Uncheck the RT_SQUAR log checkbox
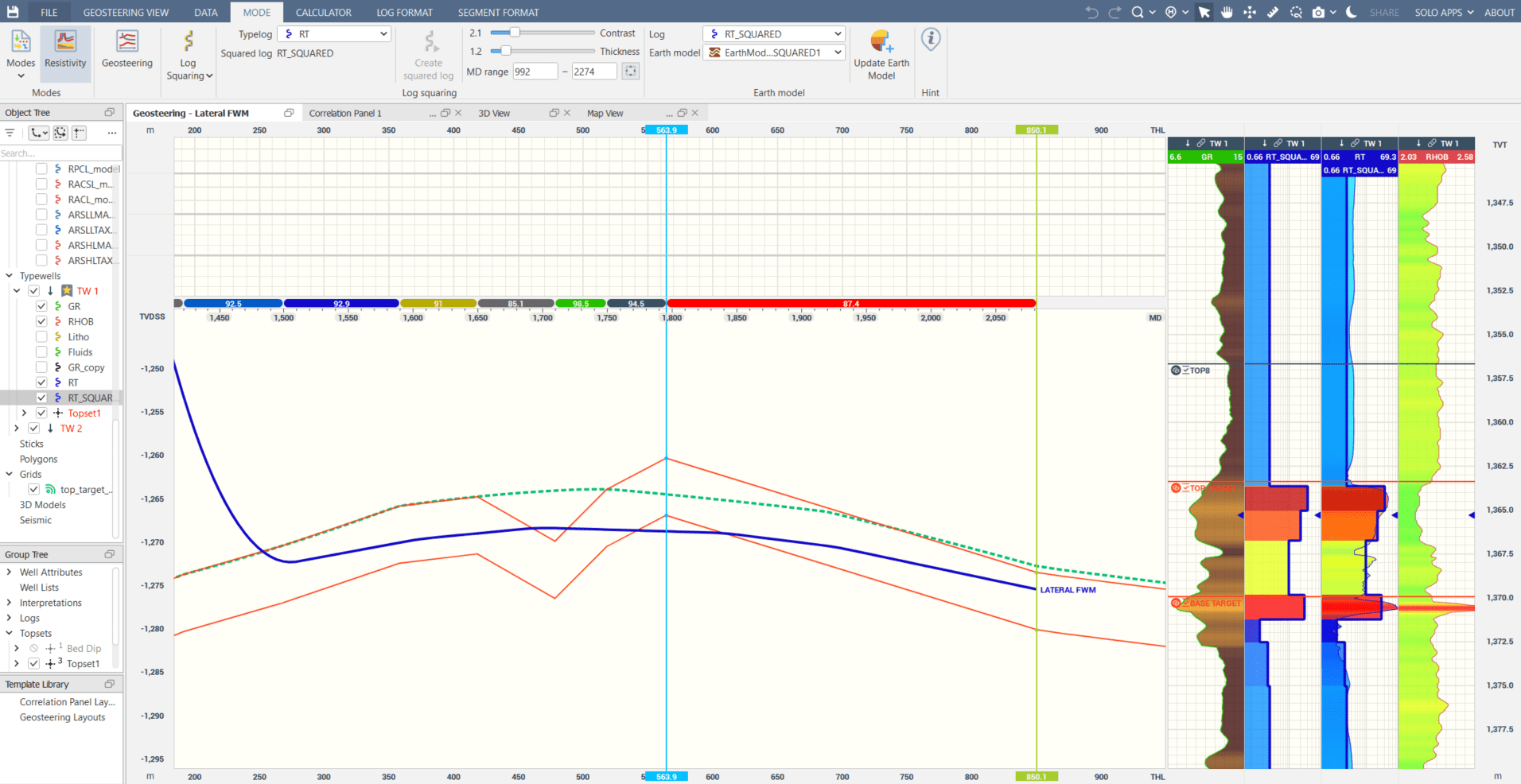Viewport: 1521px width, 784px height. pyautogui.click(x=41, y=398)
